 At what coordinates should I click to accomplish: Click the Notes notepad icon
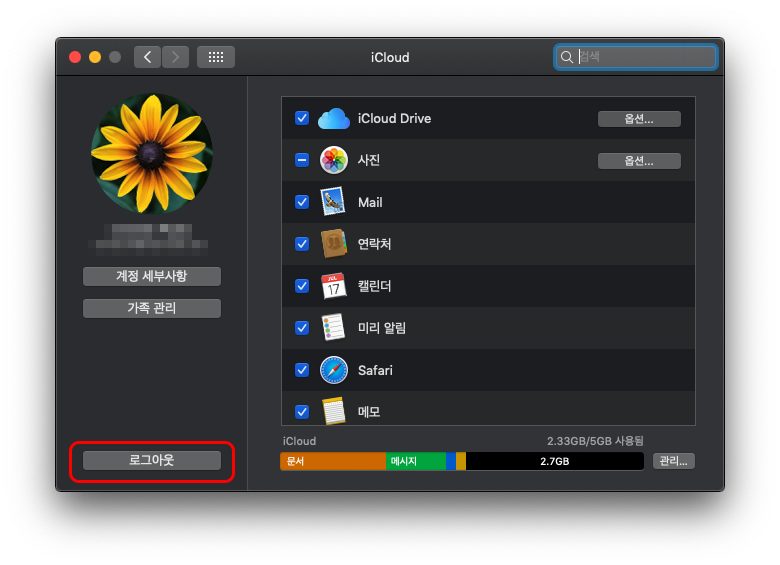[x=333, y=411]
